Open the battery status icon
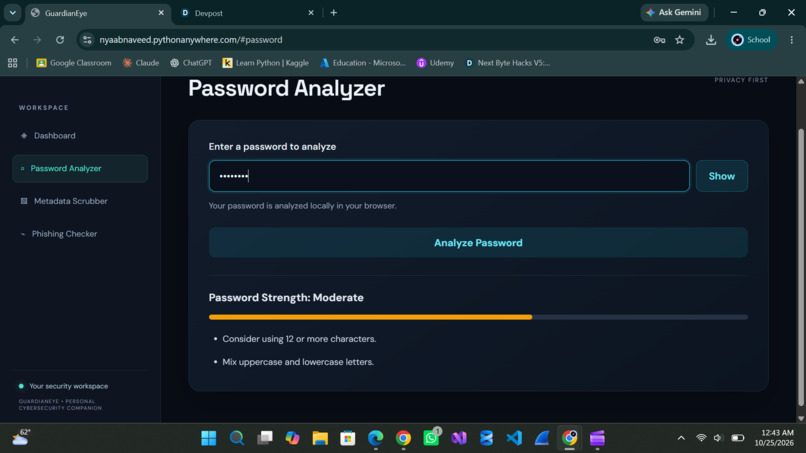The width and height of the screenshot is (806, 453). (738, 438)
